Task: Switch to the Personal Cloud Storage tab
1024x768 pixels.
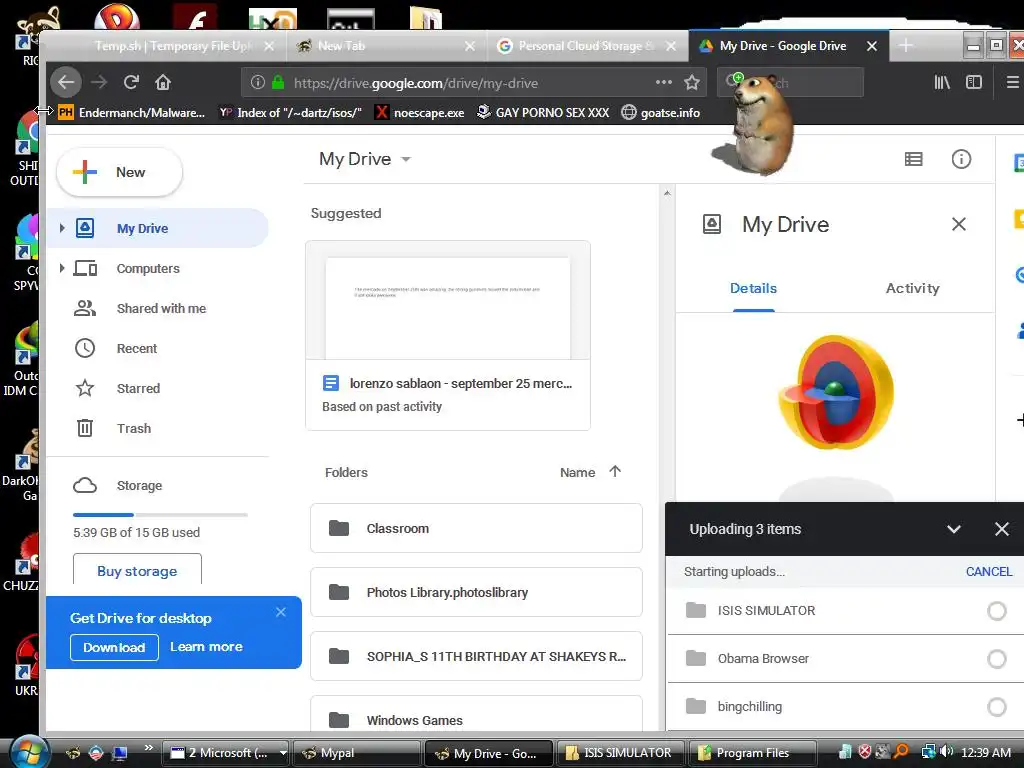Action: (586, 46)
